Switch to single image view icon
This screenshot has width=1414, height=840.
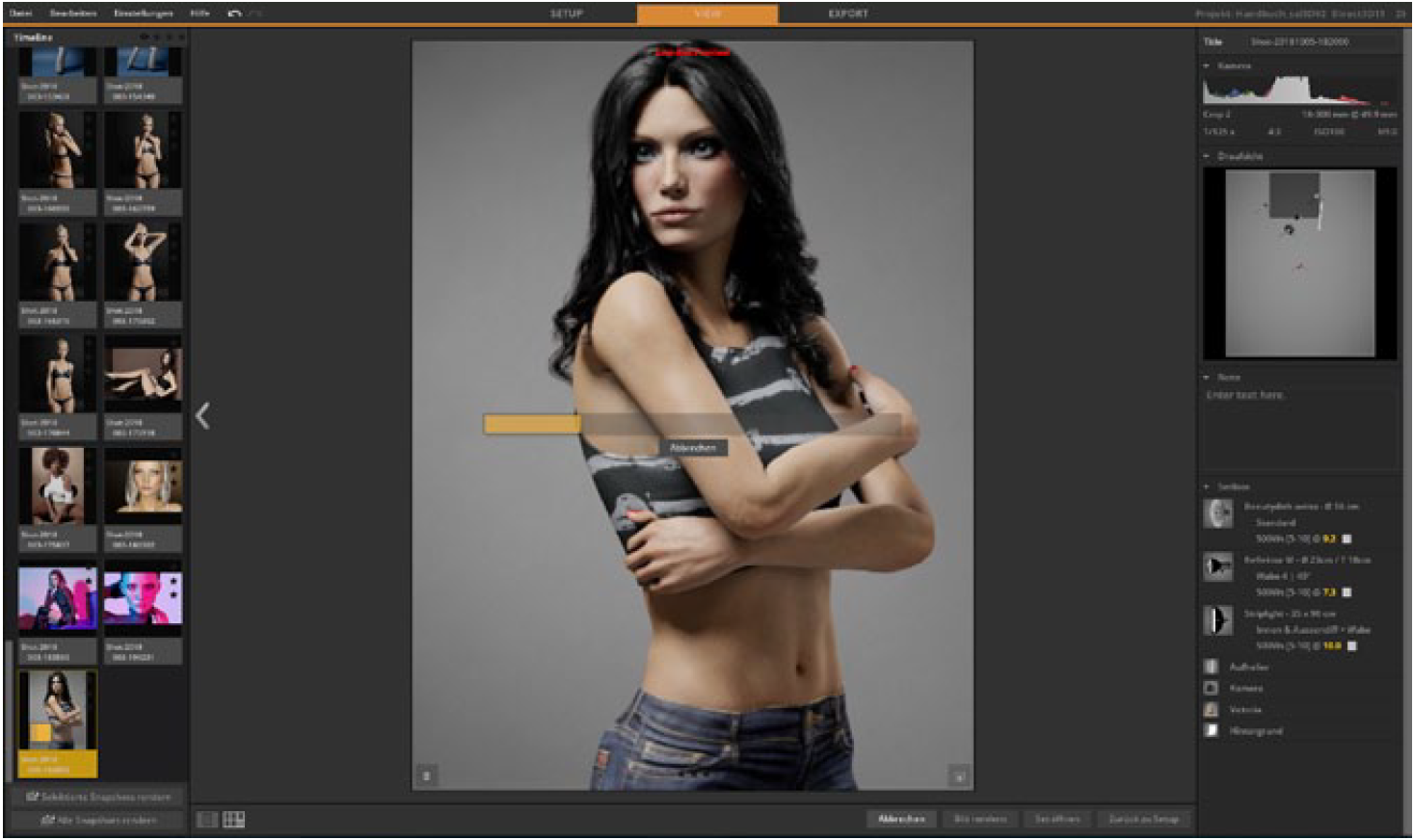click(207, 820)
